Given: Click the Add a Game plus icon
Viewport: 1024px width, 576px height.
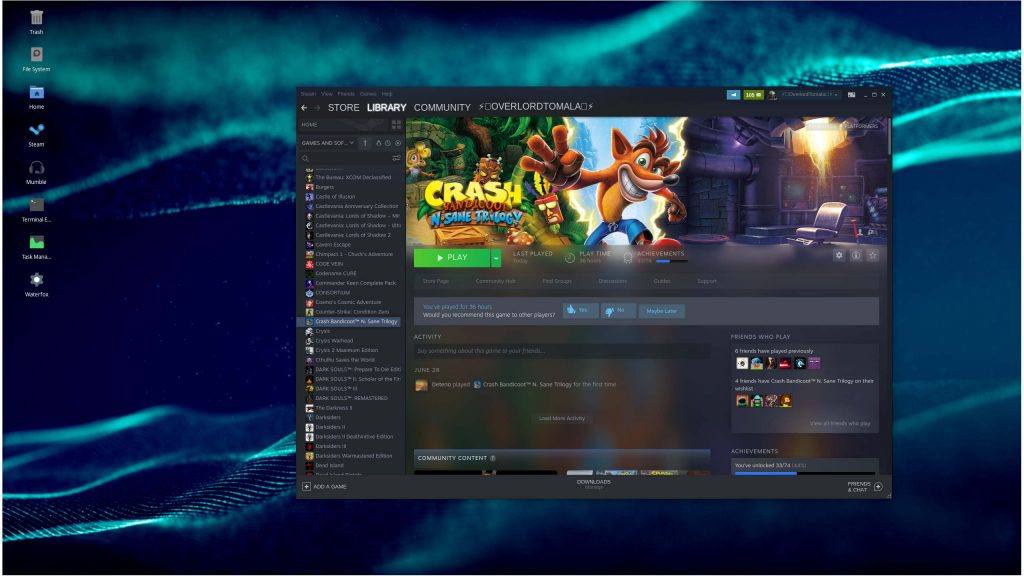Looking at the screenshot, I should pyautogui.click(x=306, y=486).
